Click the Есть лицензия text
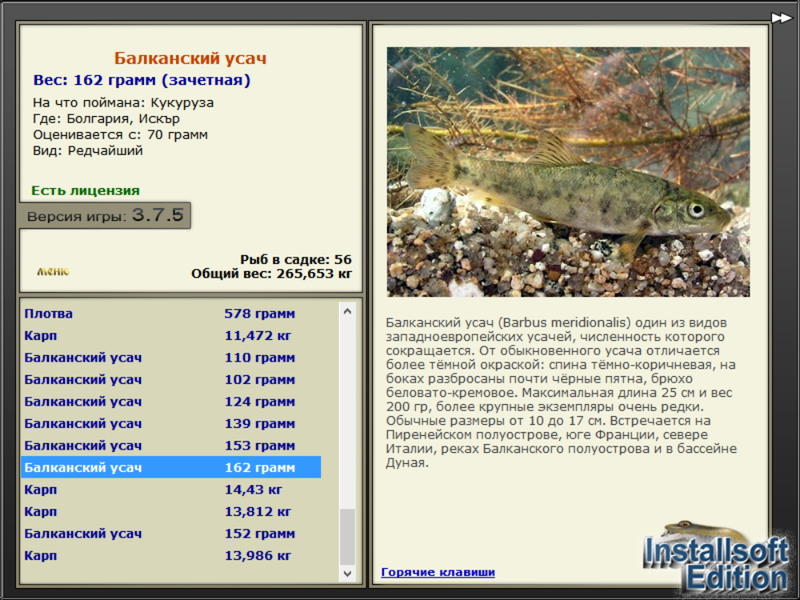The image size is (800, 600). tap(85, 190)
